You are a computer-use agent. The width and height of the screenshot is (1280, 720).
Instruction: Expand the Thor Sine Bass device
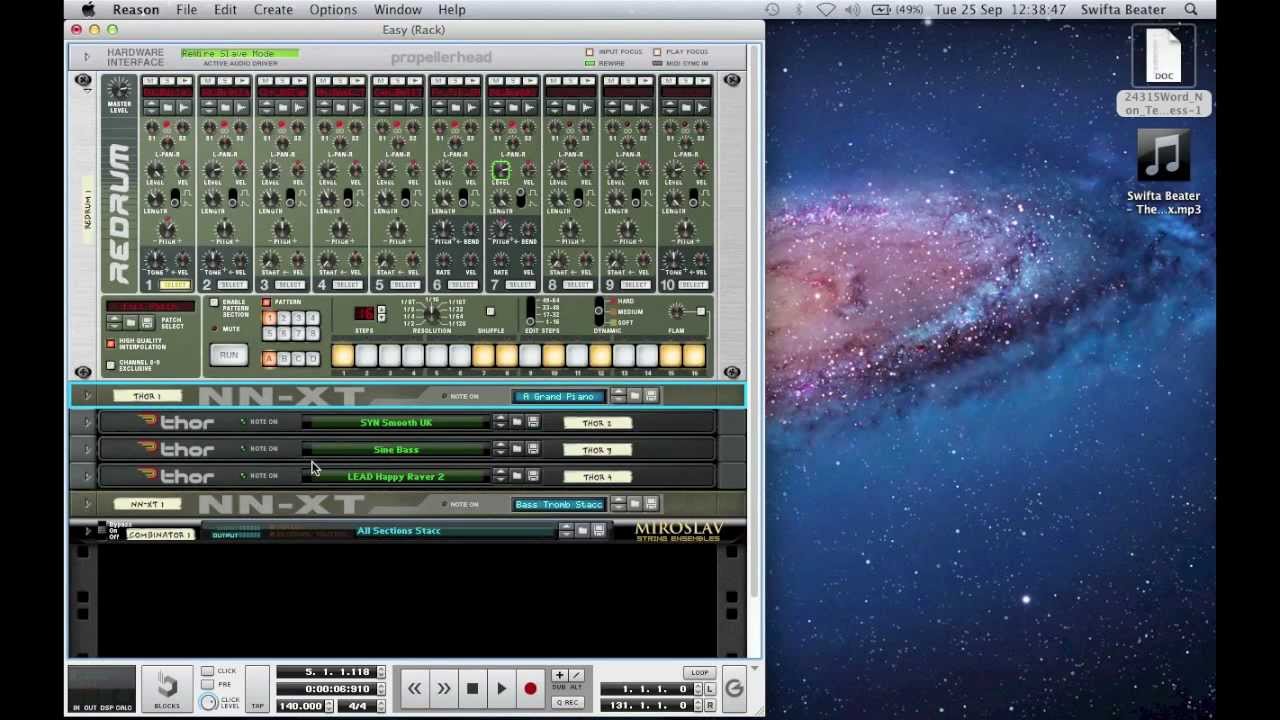(x=87, y=449)
